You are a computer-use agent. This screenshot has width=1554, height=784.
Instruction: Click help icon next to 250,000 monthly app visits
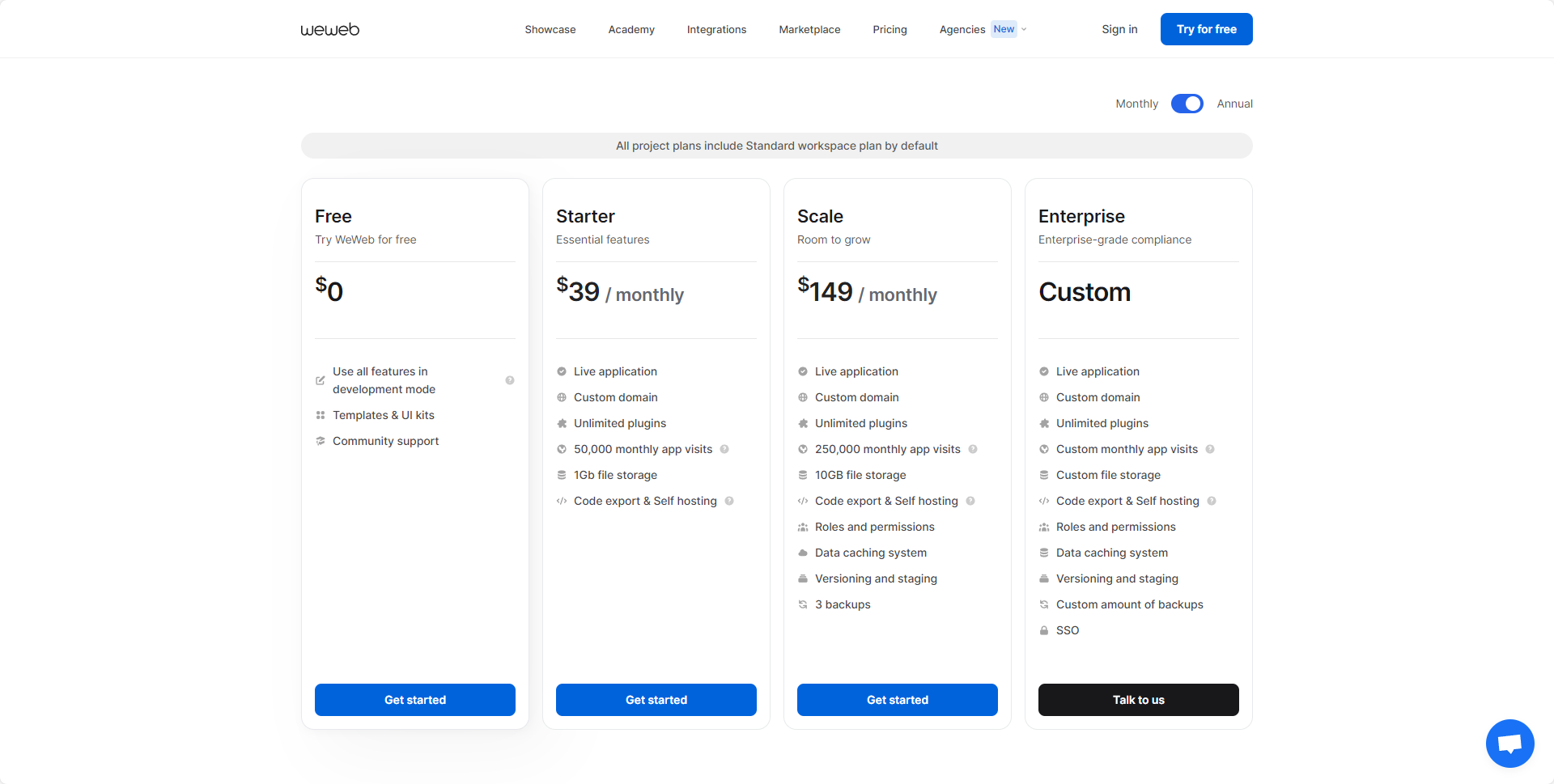coord(973,449)
